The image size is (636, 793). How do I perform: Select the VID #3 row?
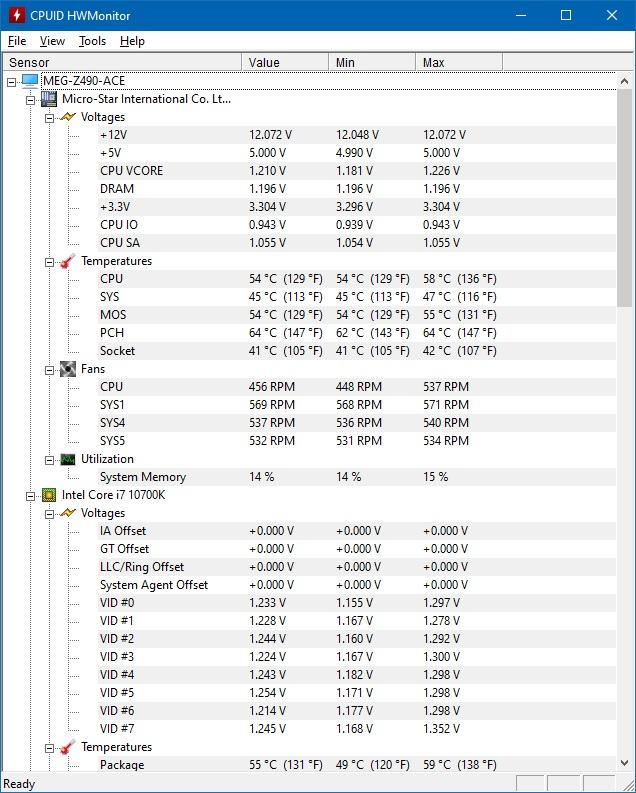click(x=357, y=657)
